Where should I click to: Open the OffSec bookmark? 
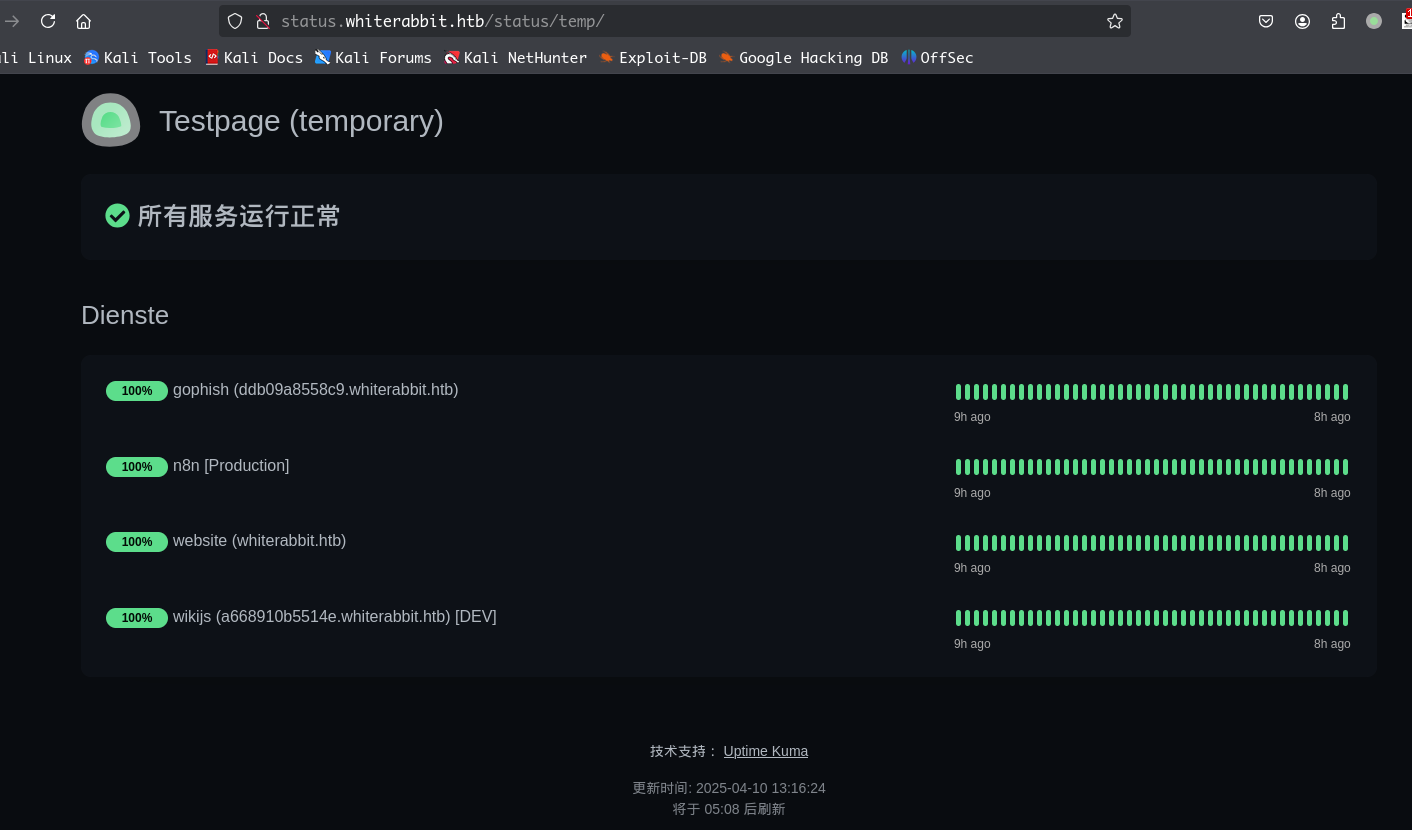click(x=937, y=58)
